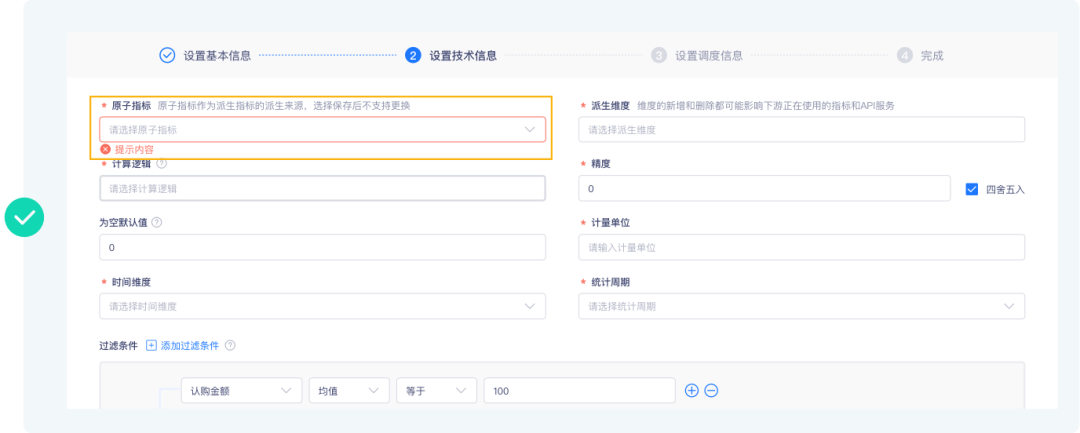This screenshot has height=433, width=1080.
Task: Expand the 时间维度 dropdown
Action: [x=322, y=306]
